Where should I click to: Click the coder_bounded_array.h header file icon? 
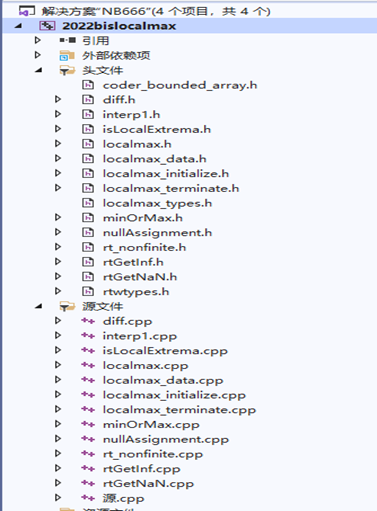tap(88, 85)
